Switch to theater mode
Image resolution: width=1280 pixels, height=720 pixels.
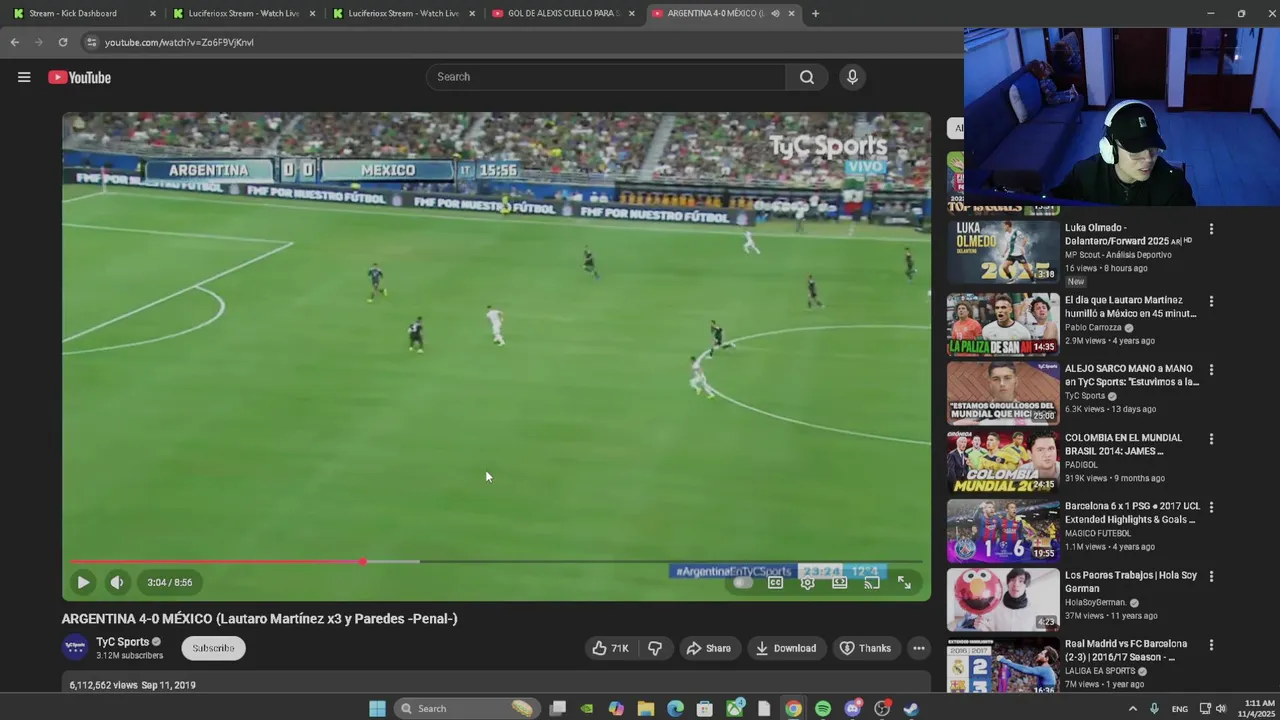pyautogui.click(x=839, y=582)
